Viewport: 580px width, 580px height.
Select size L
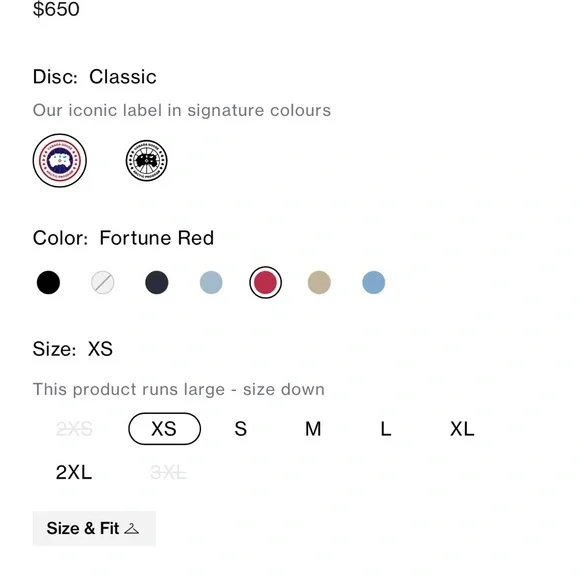[386, 429]
